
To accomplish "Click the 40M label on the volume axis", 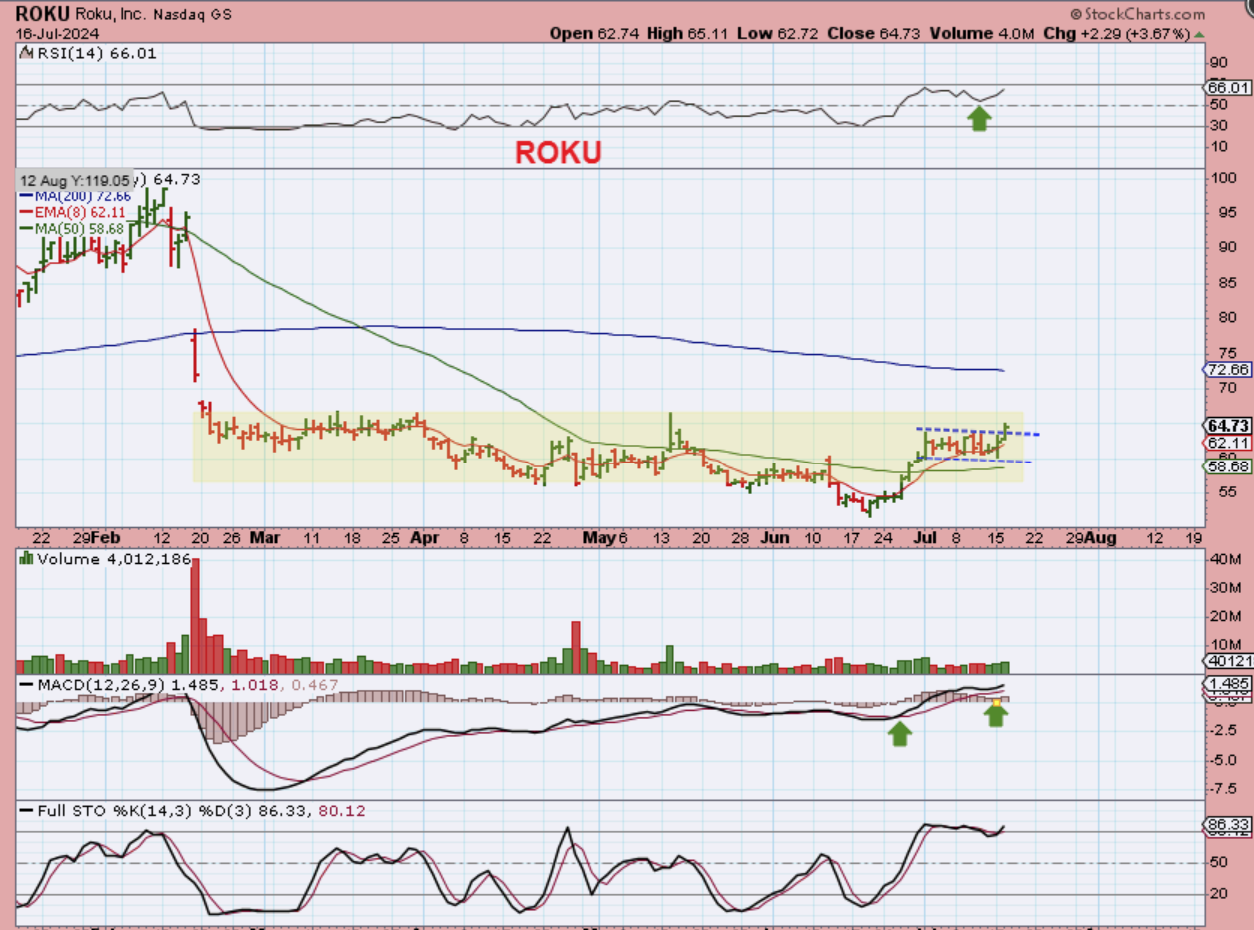I will 1226,558.
